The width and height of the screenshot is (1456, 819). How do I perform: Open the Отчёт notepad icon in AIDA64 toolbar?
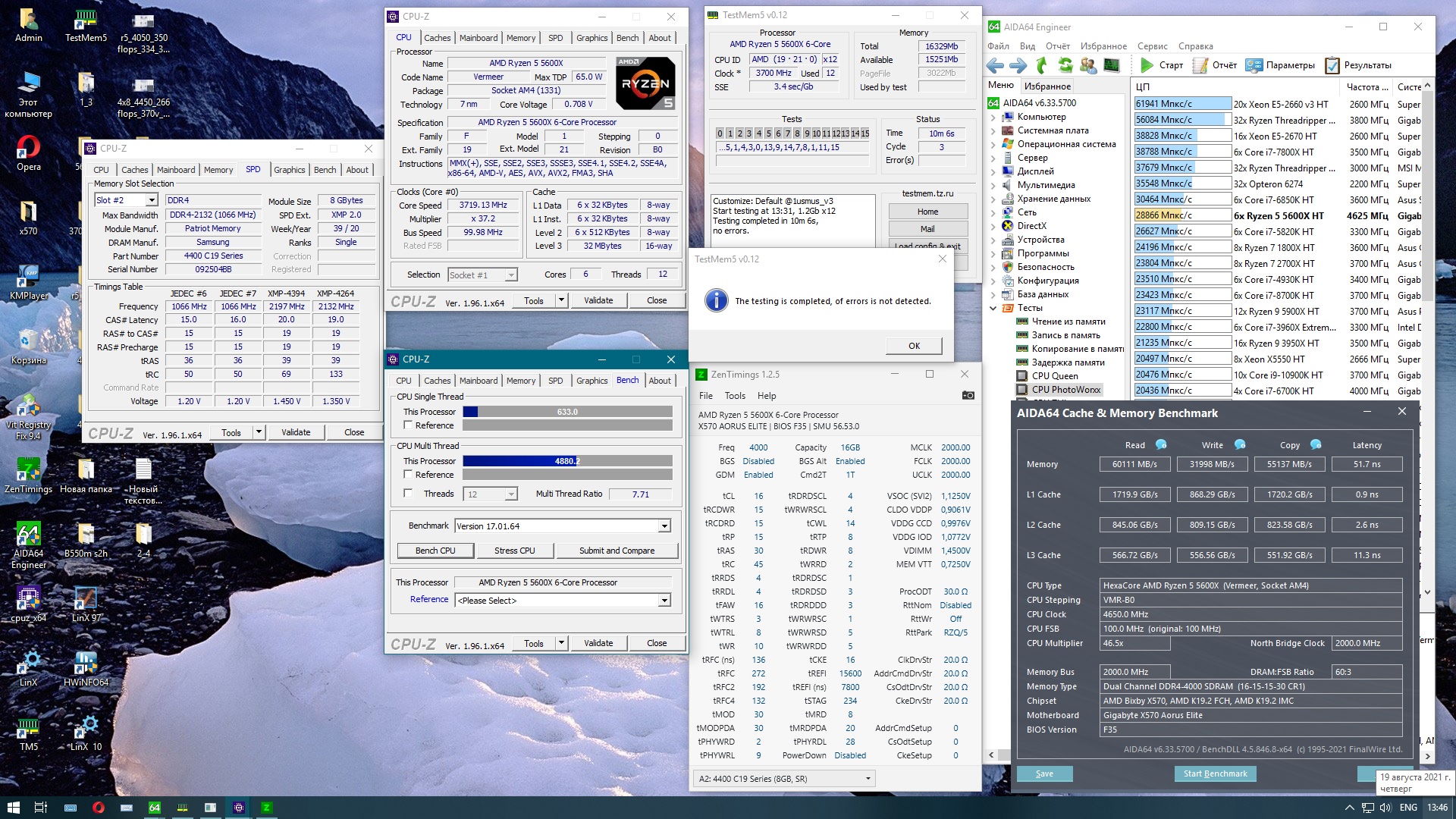1214,65
